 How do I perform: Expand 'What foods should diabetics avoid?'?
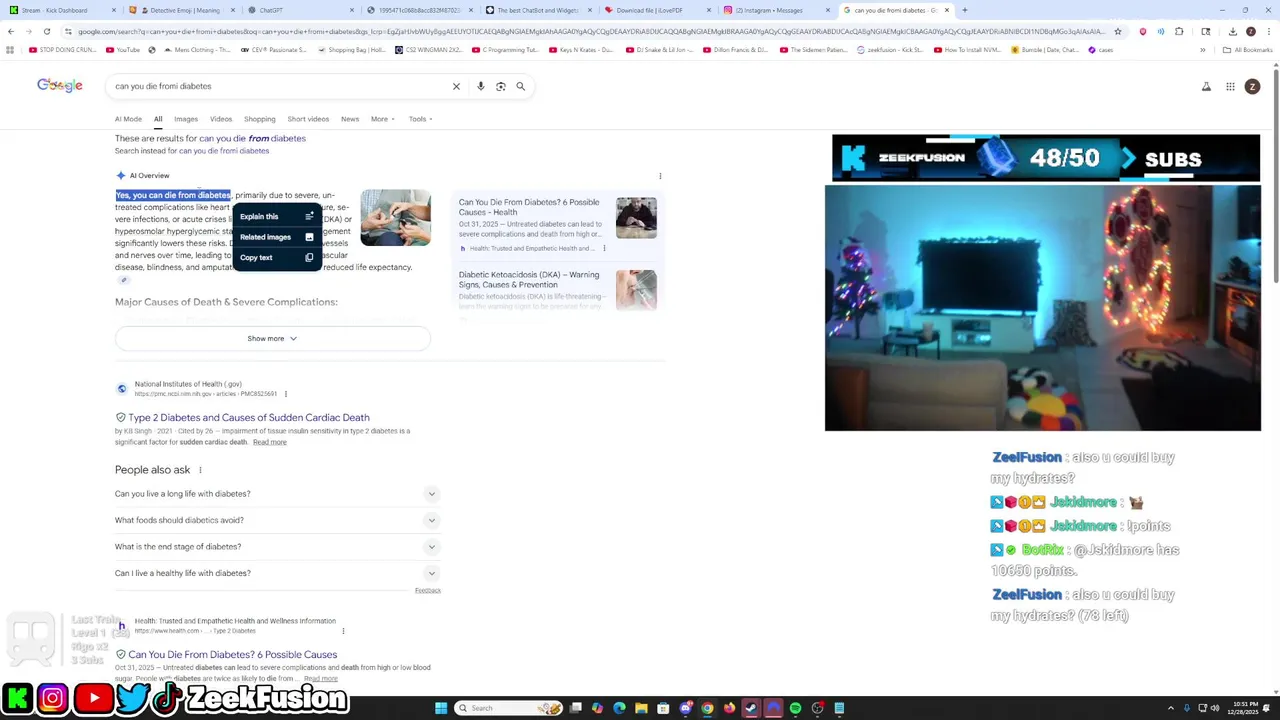pyautogui.click(x=276, y=520)
